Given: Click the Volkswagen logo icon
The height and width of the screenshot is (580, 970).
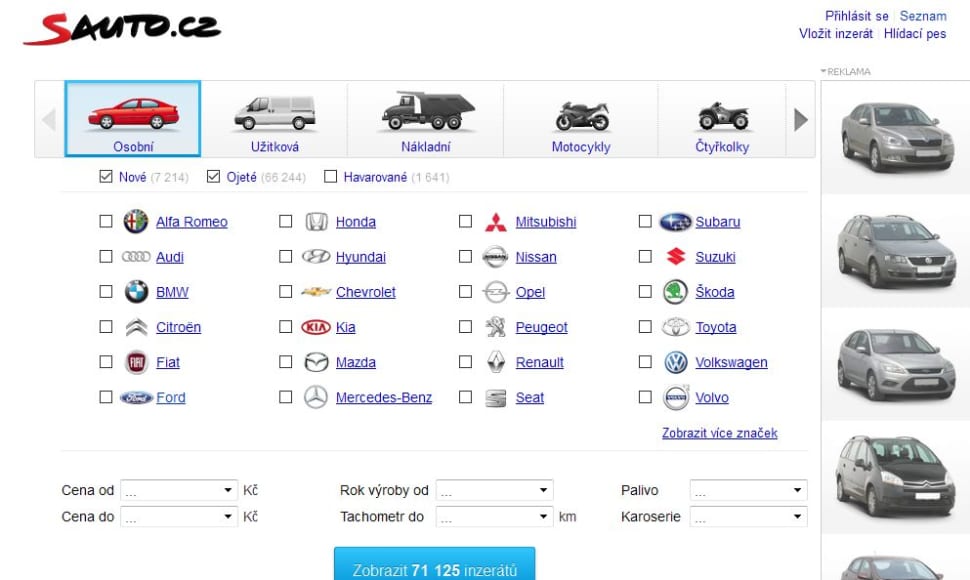Looking at the screenshot, I should click(x=676, y=362).
